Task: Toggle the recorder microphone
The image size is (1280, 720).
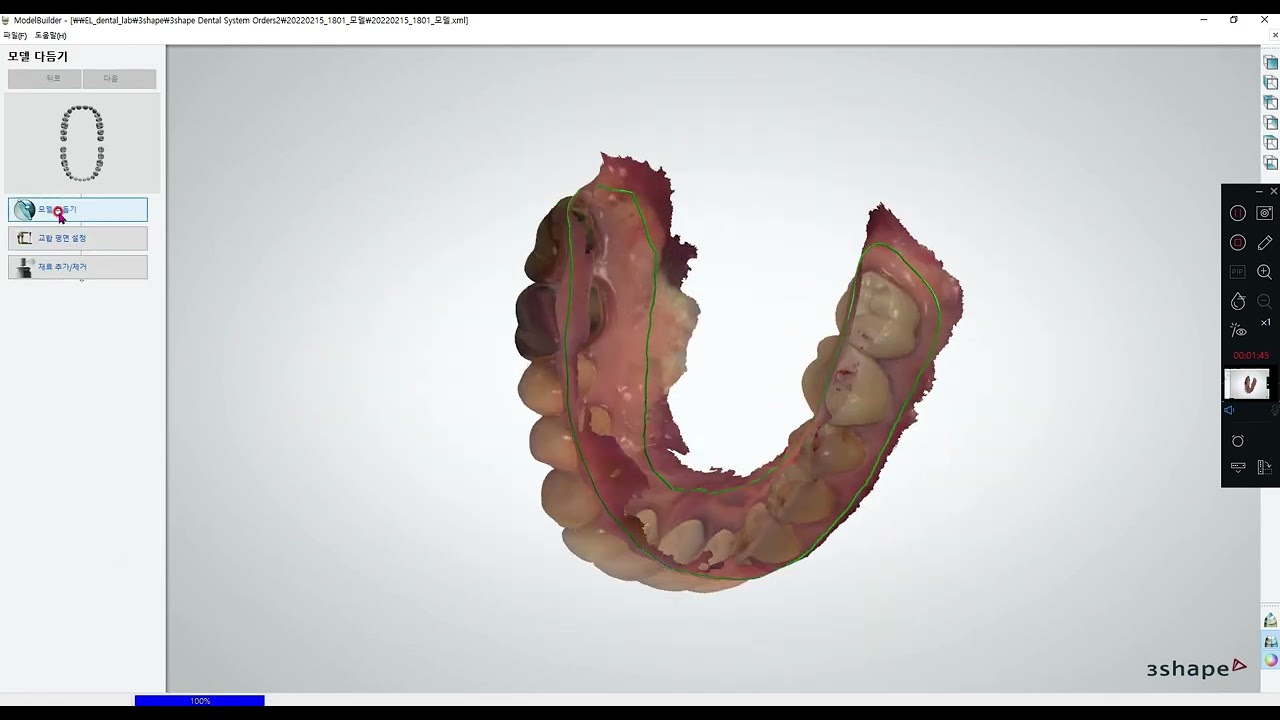Action: pos(1275,410)
